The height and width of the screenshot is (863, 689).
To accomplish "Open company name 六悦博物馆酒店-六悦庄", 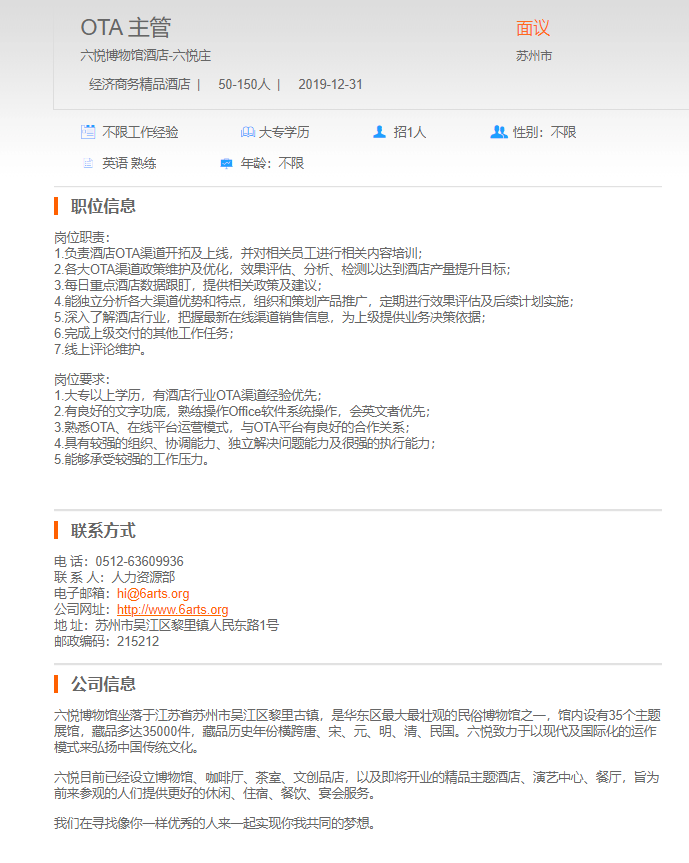I will click(x=145, y=56).
